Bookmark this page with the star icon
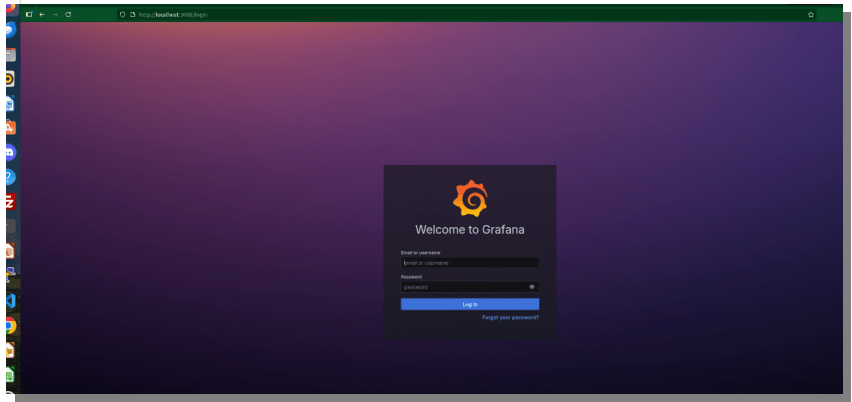The width and height of the screenshot is (852, 402). pyautogui.click(x=810, y=14)
